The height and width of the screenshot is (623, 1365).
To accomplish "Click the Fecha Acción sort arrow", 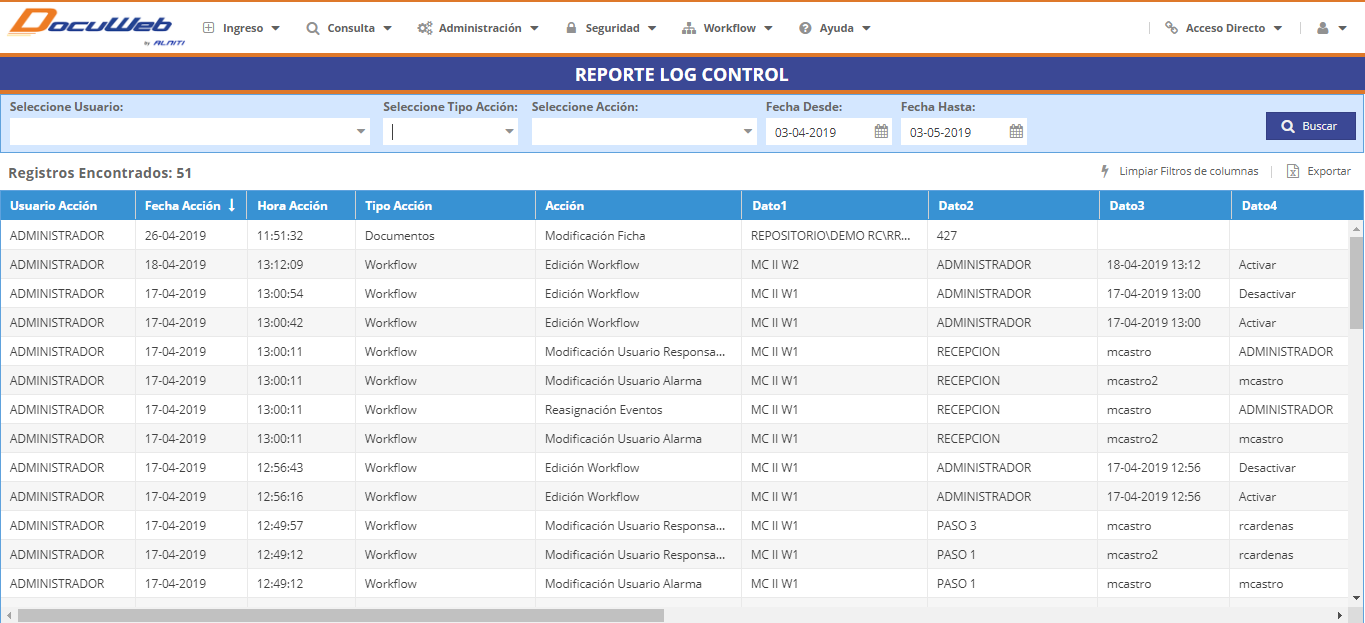I will coord(232,205).
